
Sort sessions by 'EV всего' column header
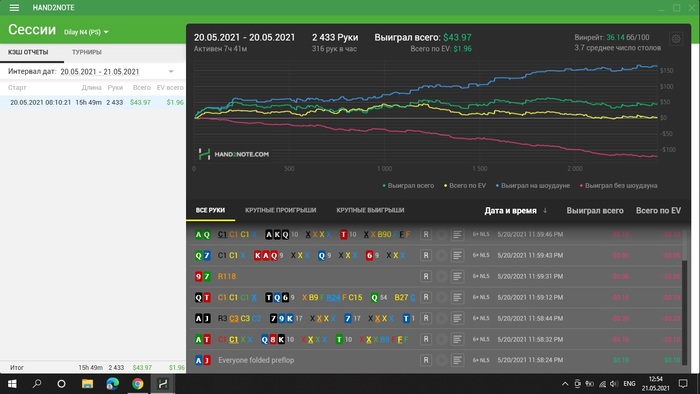click(170, 87)
